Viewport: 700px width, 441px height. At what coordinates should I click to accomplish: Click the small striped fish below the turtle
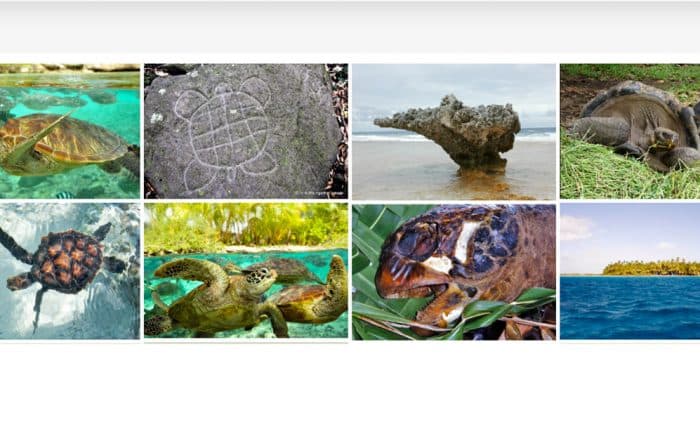(x=65, y=195)
